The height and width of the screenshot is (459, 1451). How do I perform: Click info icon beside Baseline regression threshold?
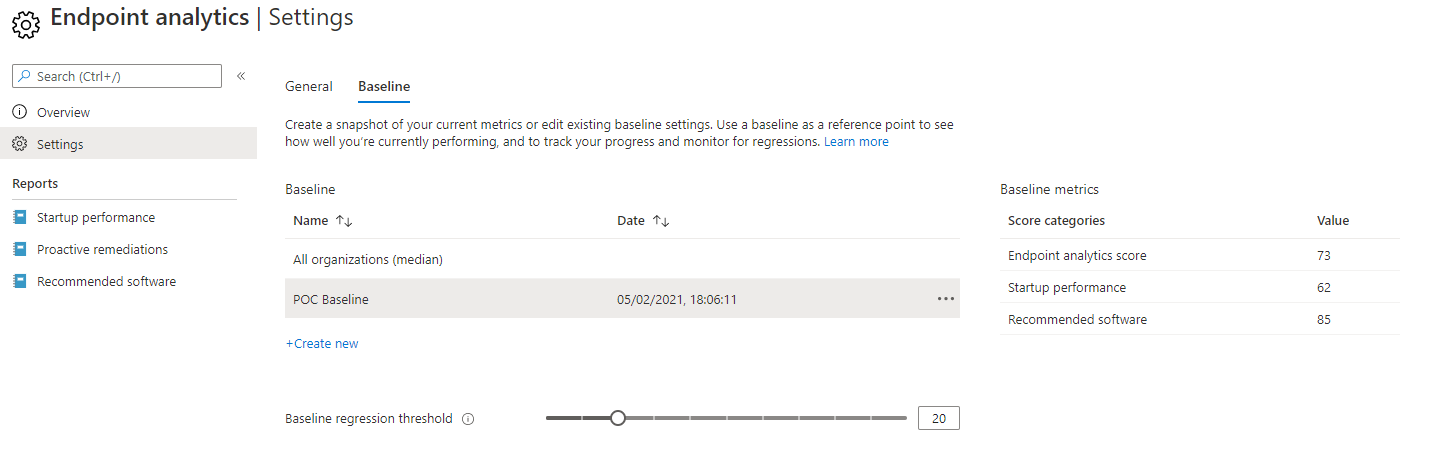point(468,419)
